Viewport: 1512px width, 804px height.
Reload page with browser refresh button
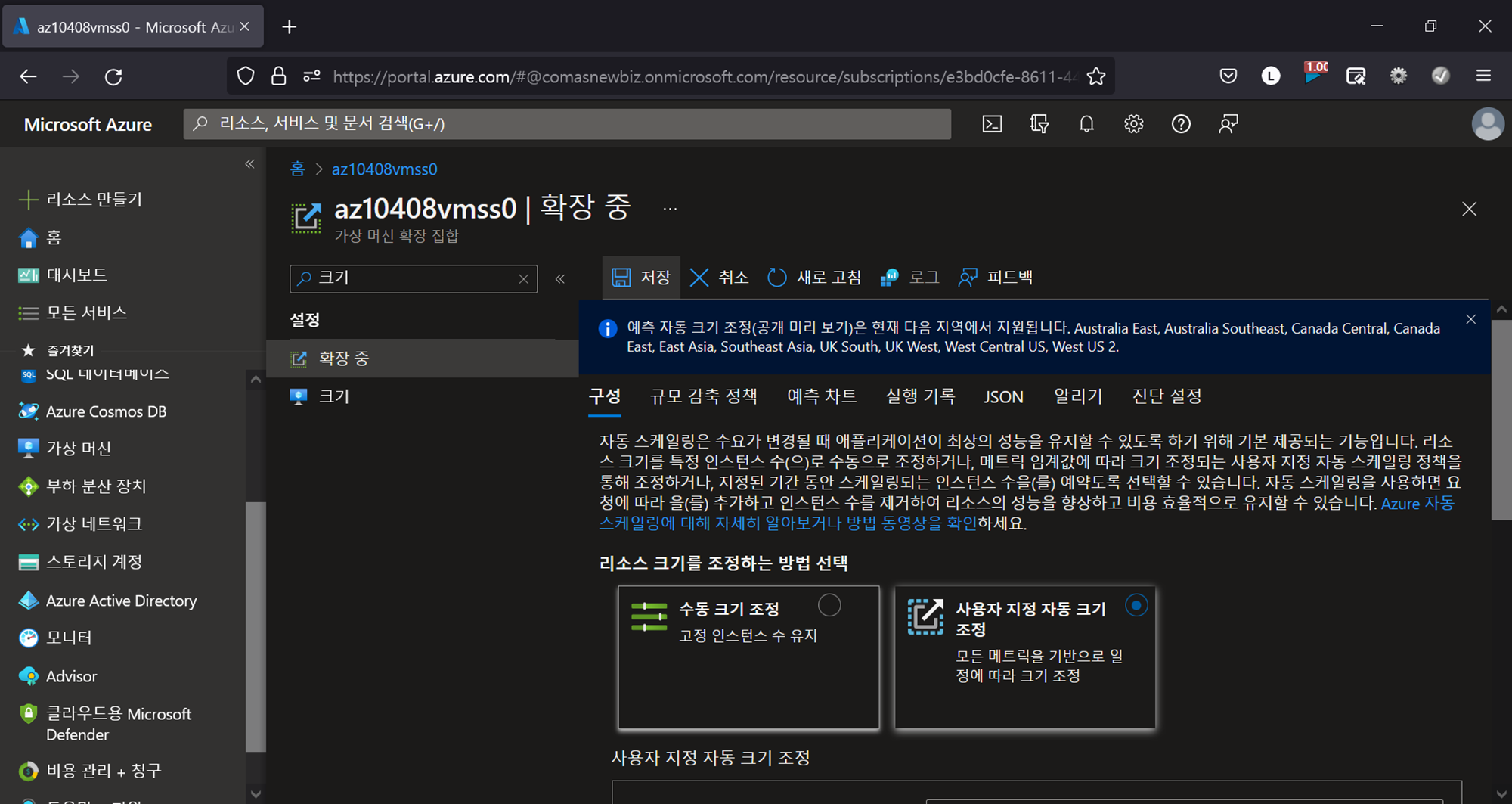point(113,76)
